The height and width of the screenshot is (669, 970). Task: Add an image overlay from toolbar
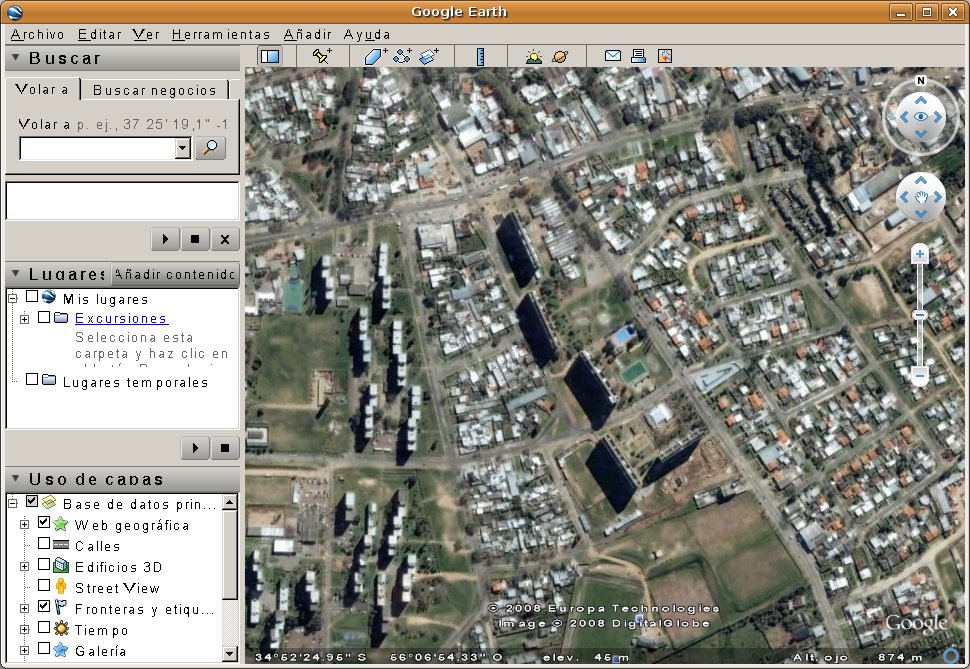tap(428, 56)
